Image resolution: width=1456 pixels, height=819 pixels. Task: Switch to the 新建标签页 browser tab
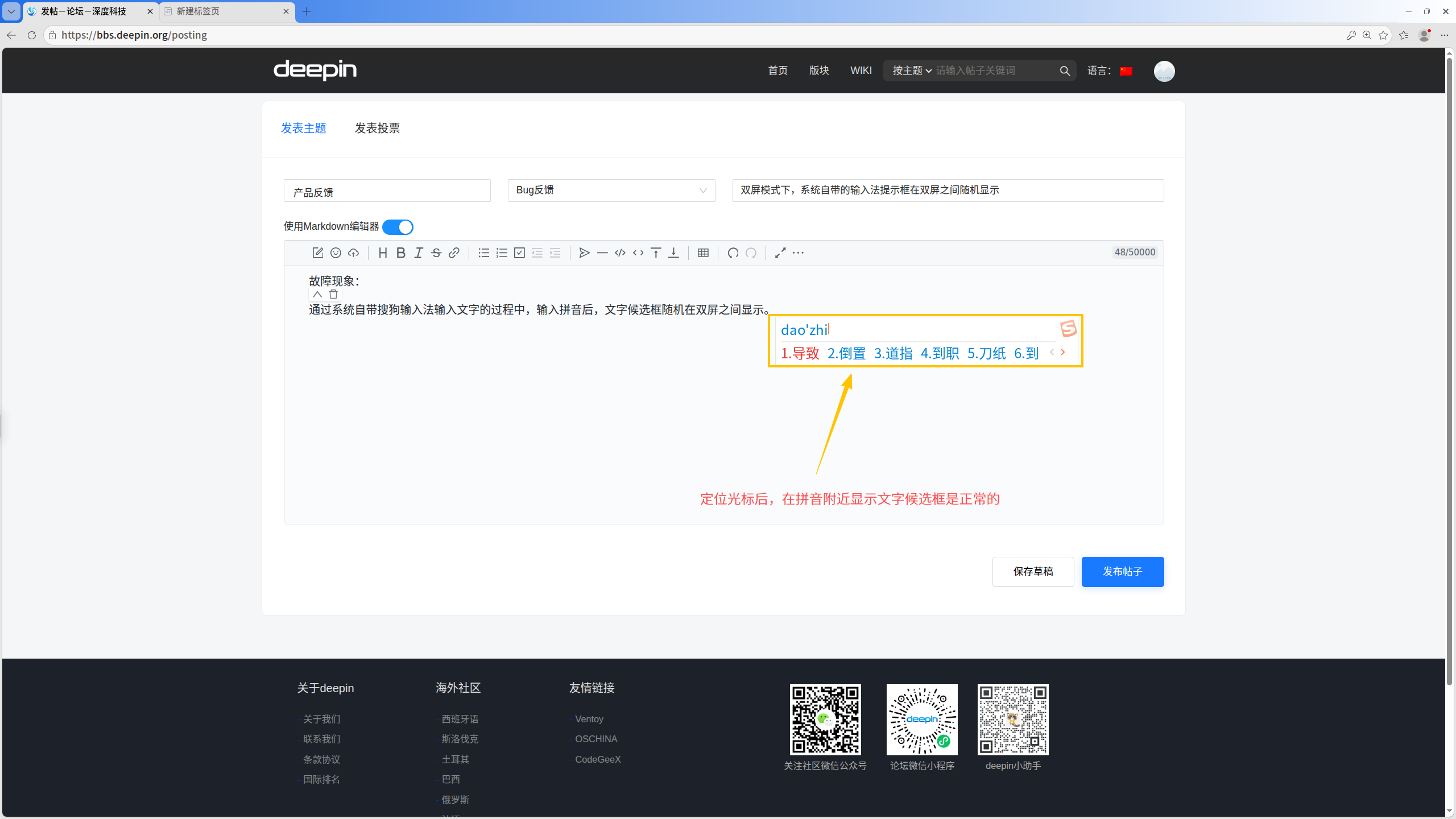227,11
